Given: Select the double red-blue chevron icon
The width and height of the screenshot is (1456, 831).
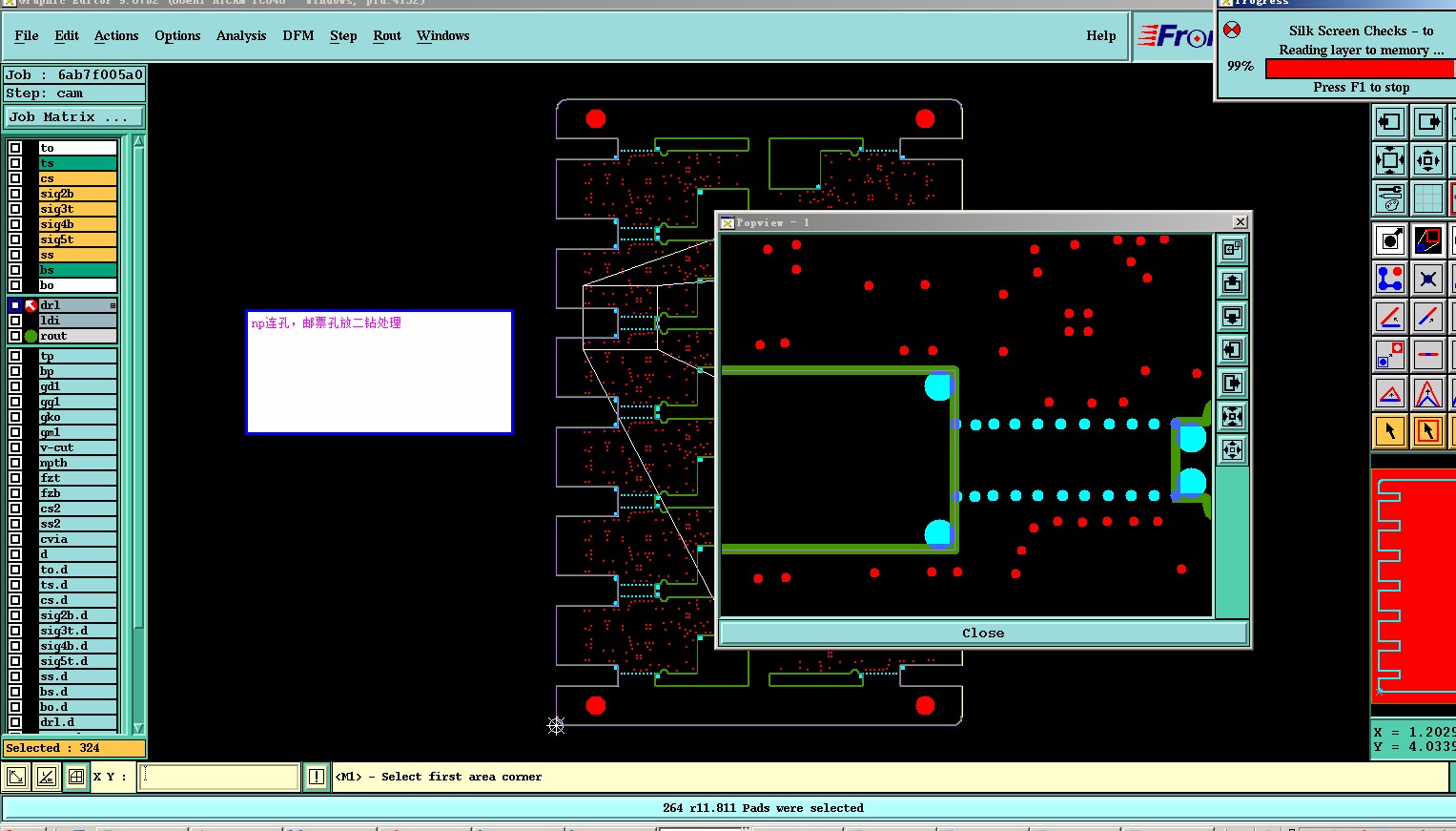Looking at the screenshot, I should (x=1428, y=392).
